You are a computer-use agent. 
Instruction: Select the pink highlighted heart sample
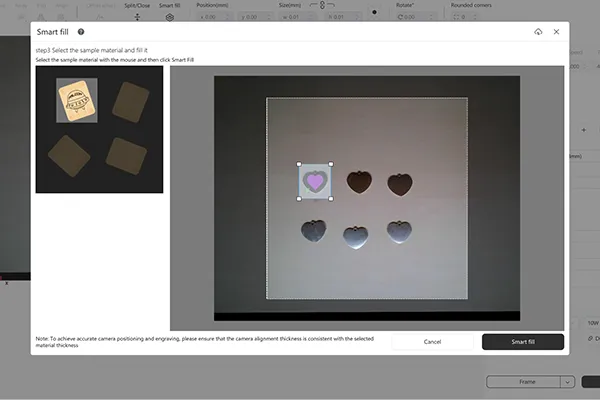(x=315, y=181)
